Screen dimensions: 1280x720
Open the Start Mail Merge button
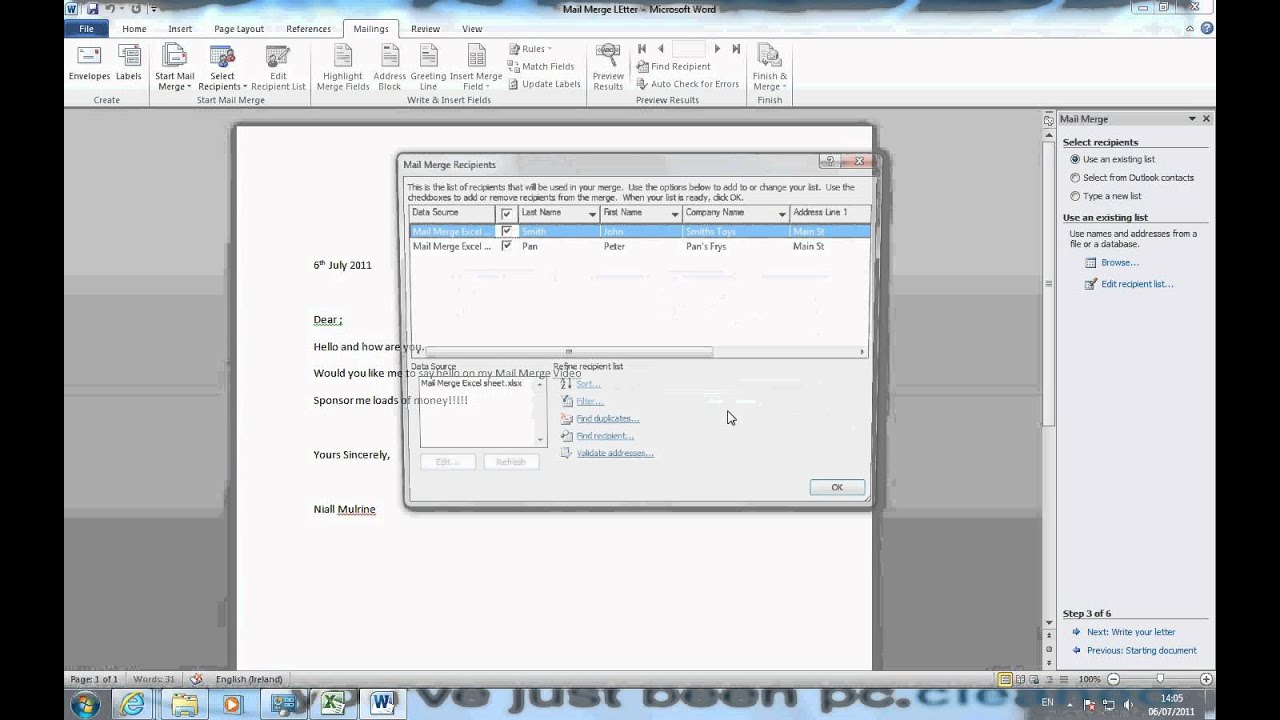pos(174,68)
